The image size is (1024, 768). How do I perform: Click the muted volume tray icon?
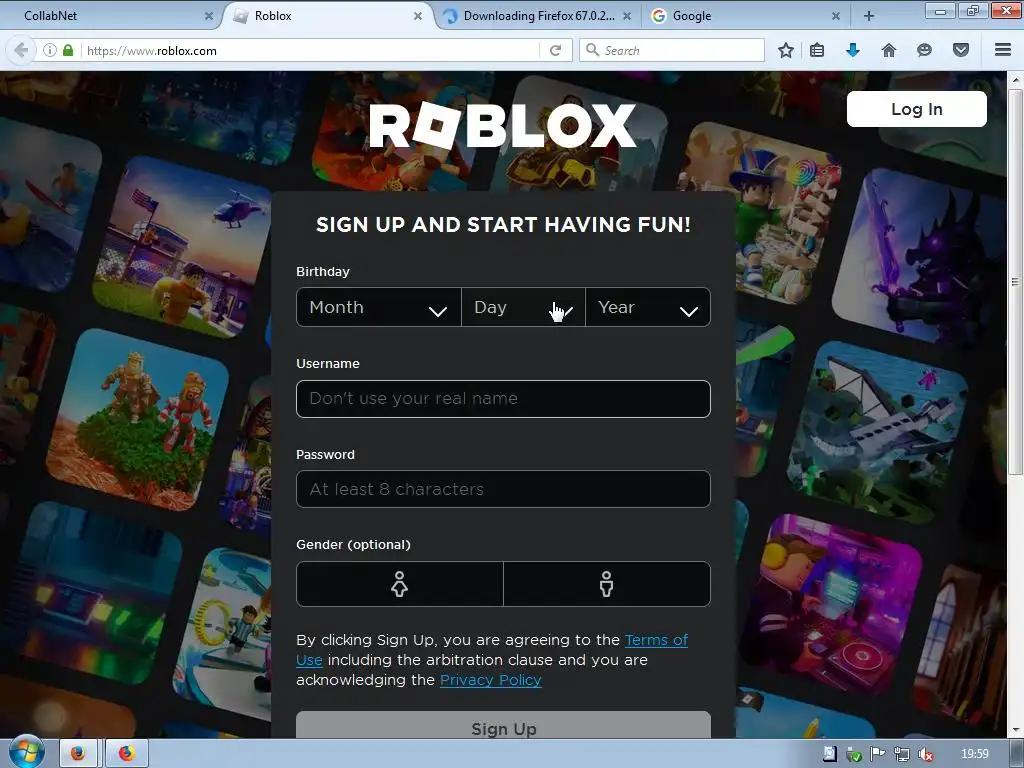coord(926,754)
